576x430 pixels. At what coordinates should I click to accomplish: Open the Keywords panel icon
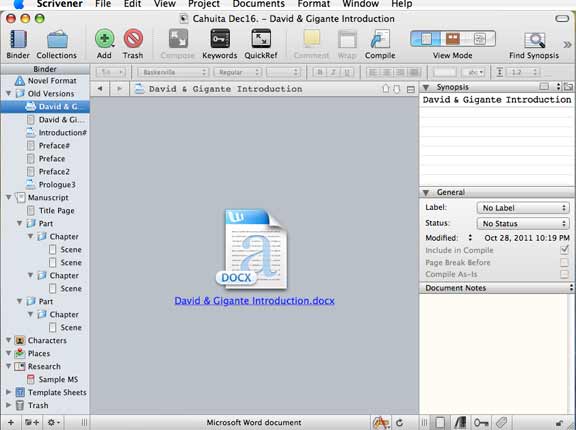coord(220,39)
